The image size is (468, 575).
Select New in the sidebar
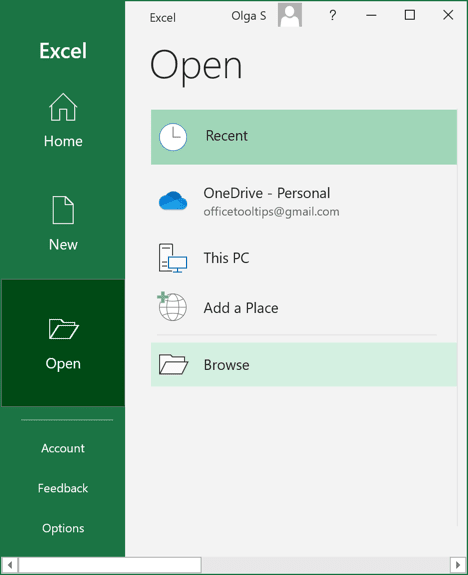pos(63,223)
